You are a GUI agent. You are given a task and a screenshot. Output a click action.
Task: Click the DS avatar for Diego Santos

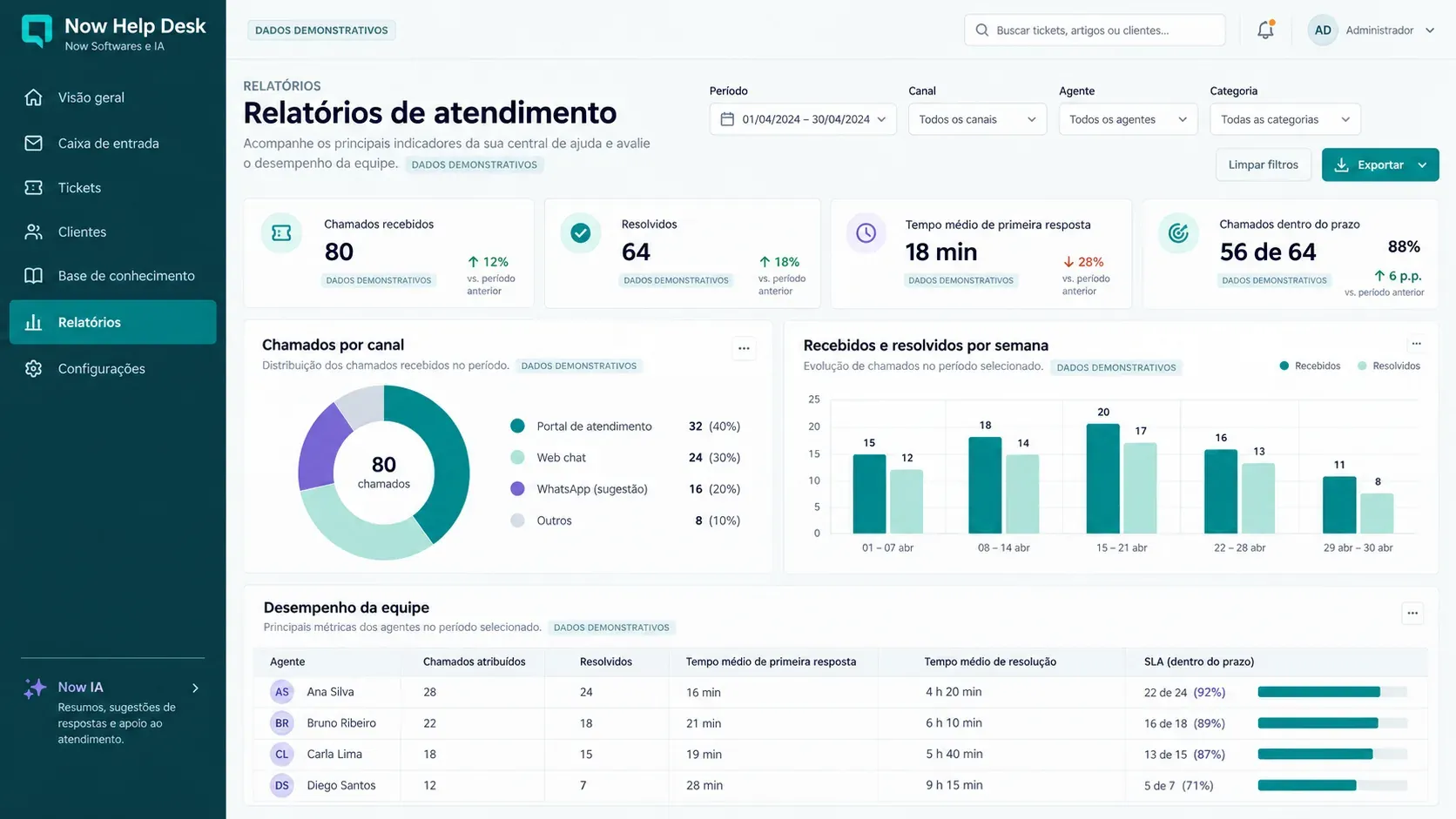click(x=281, y=785)
